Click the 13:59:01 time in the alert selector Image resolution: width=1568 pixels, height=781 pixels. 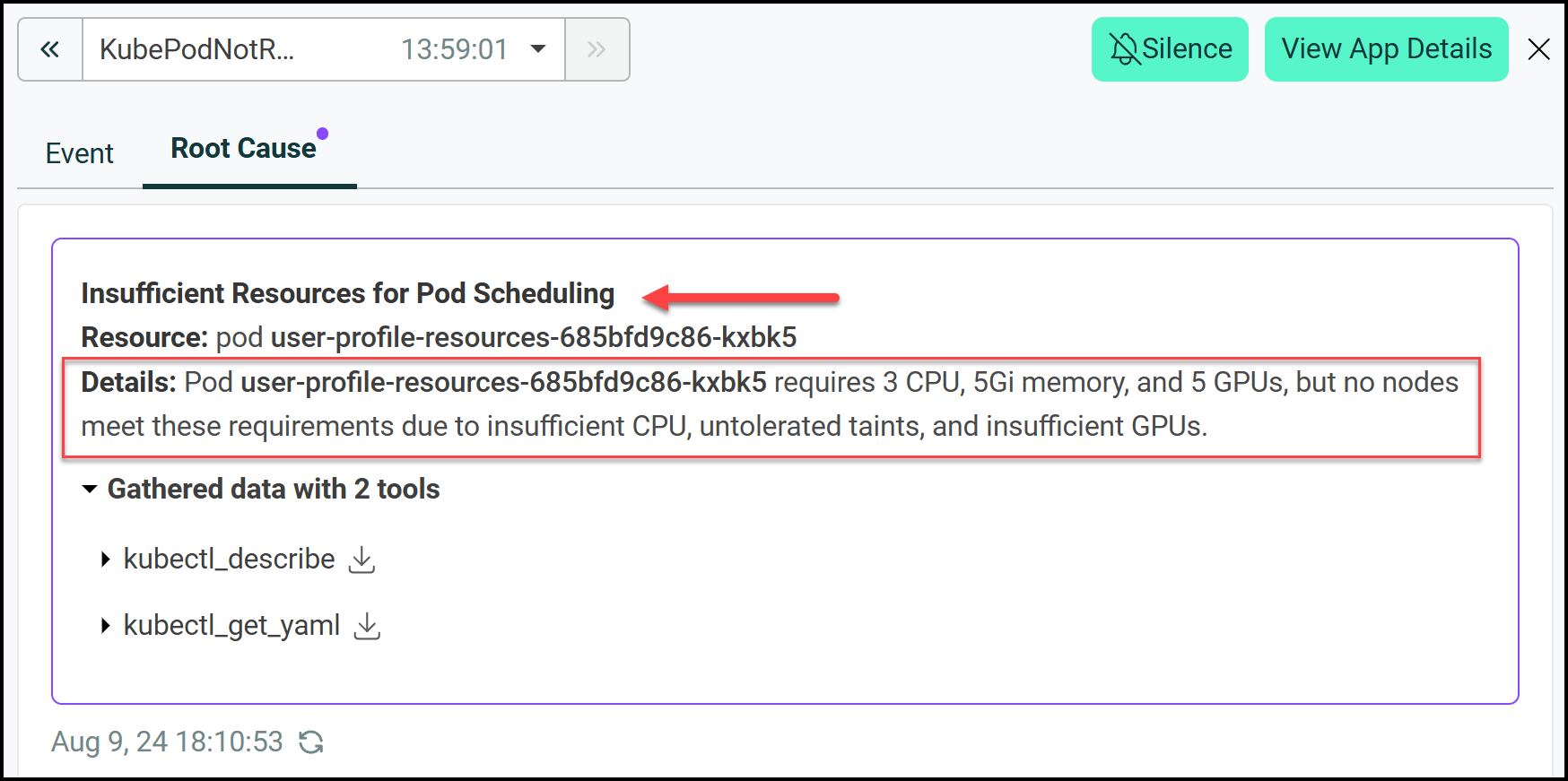click(454, 49)
